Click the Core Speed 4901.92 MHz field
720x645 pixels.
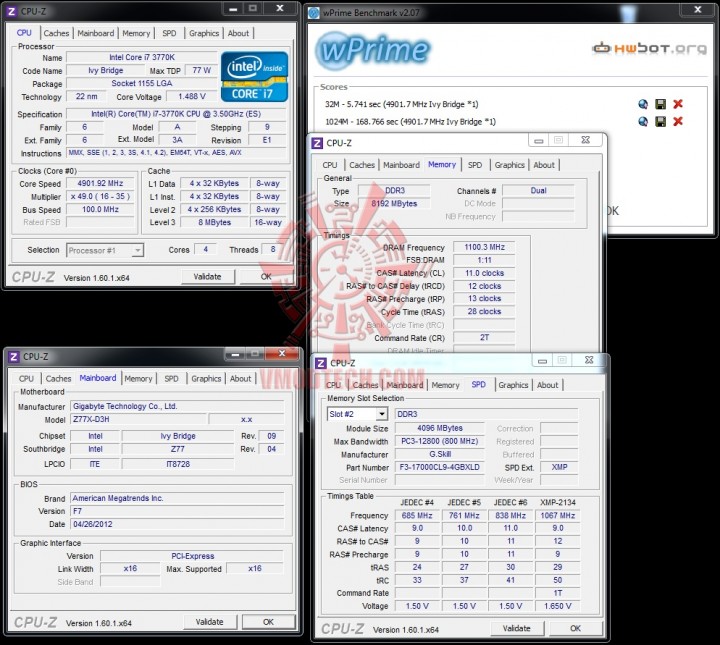[x=101, y=183]
